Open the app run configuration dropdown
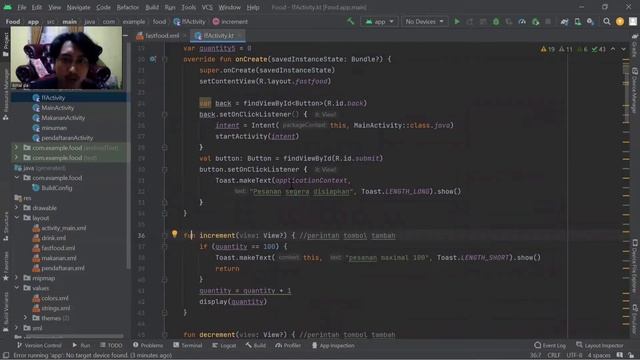 (x=380, y=21)
